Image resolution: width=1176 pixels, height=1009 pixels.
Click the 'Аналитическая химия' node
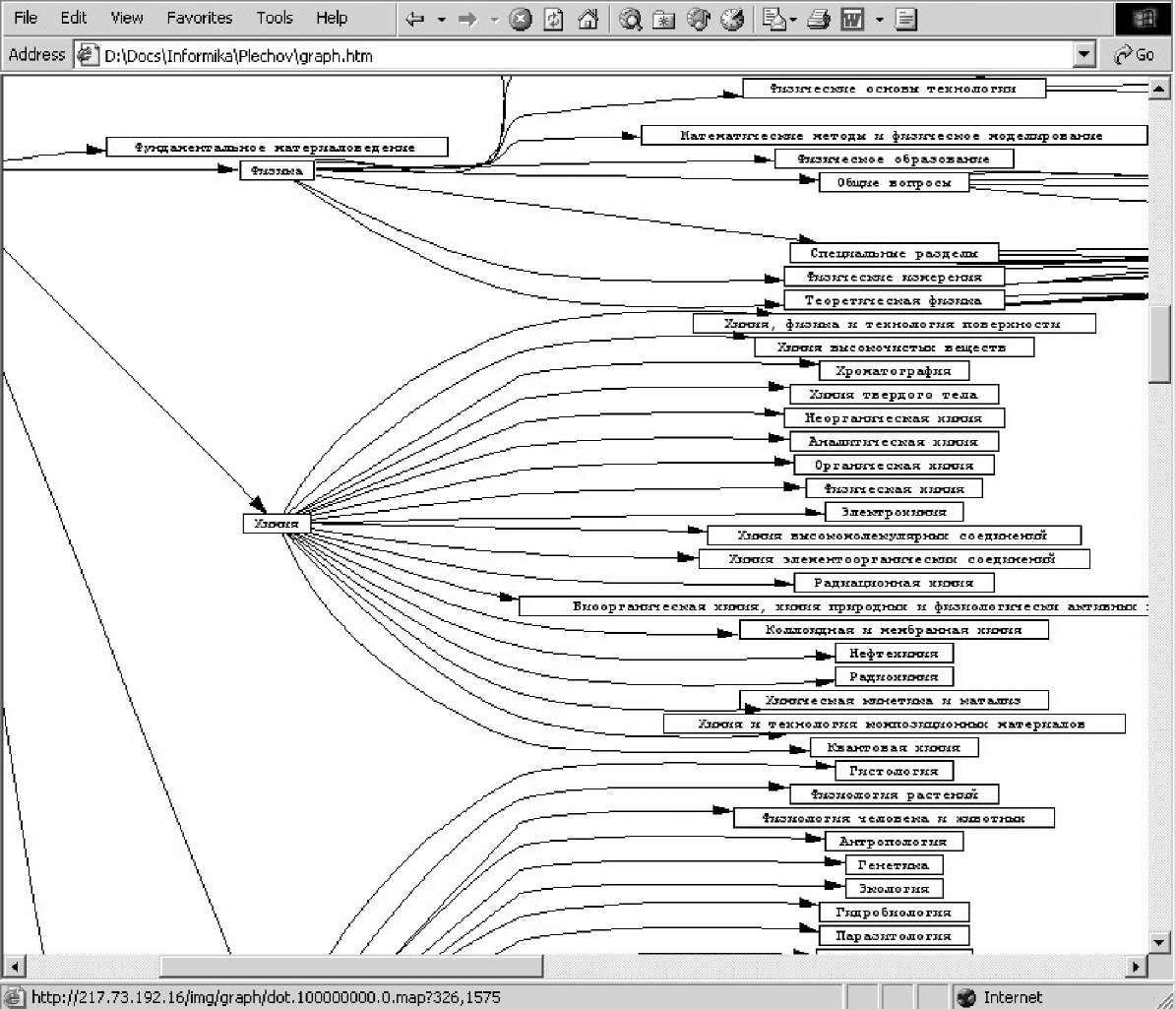[894, 441]
